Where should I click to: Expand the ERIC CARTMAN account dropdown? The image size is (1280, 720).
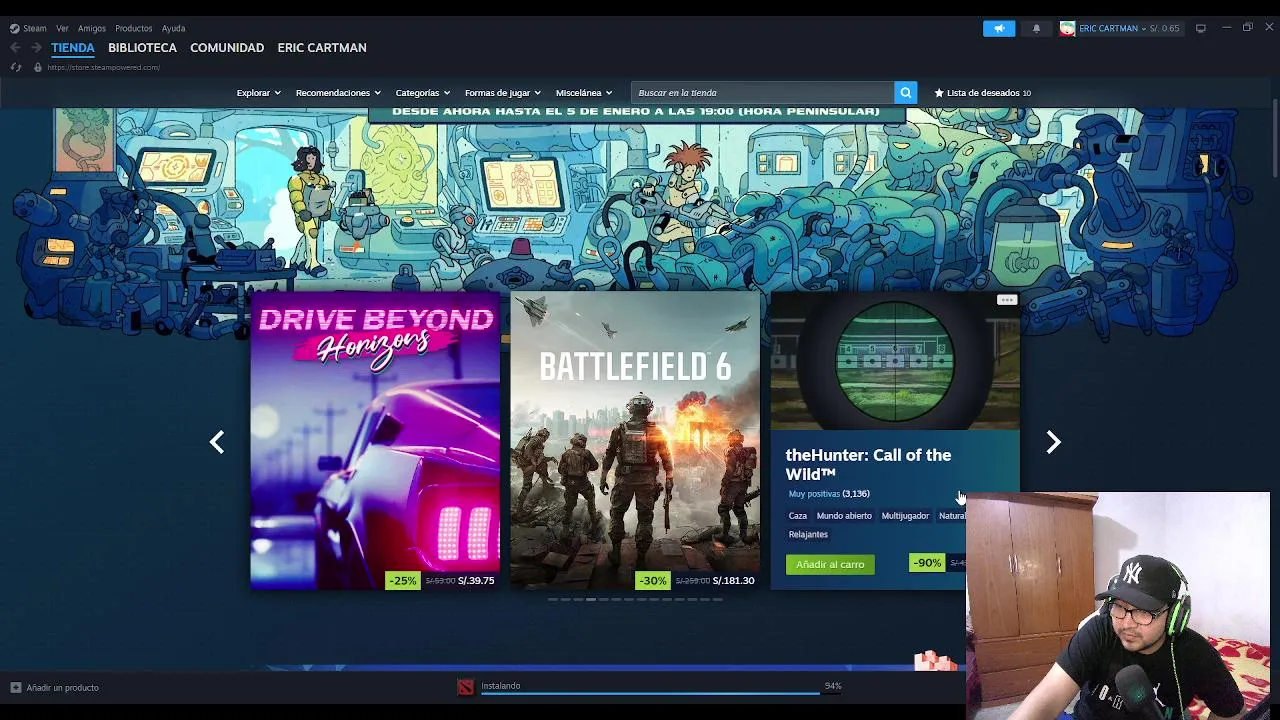(1113, 28)
